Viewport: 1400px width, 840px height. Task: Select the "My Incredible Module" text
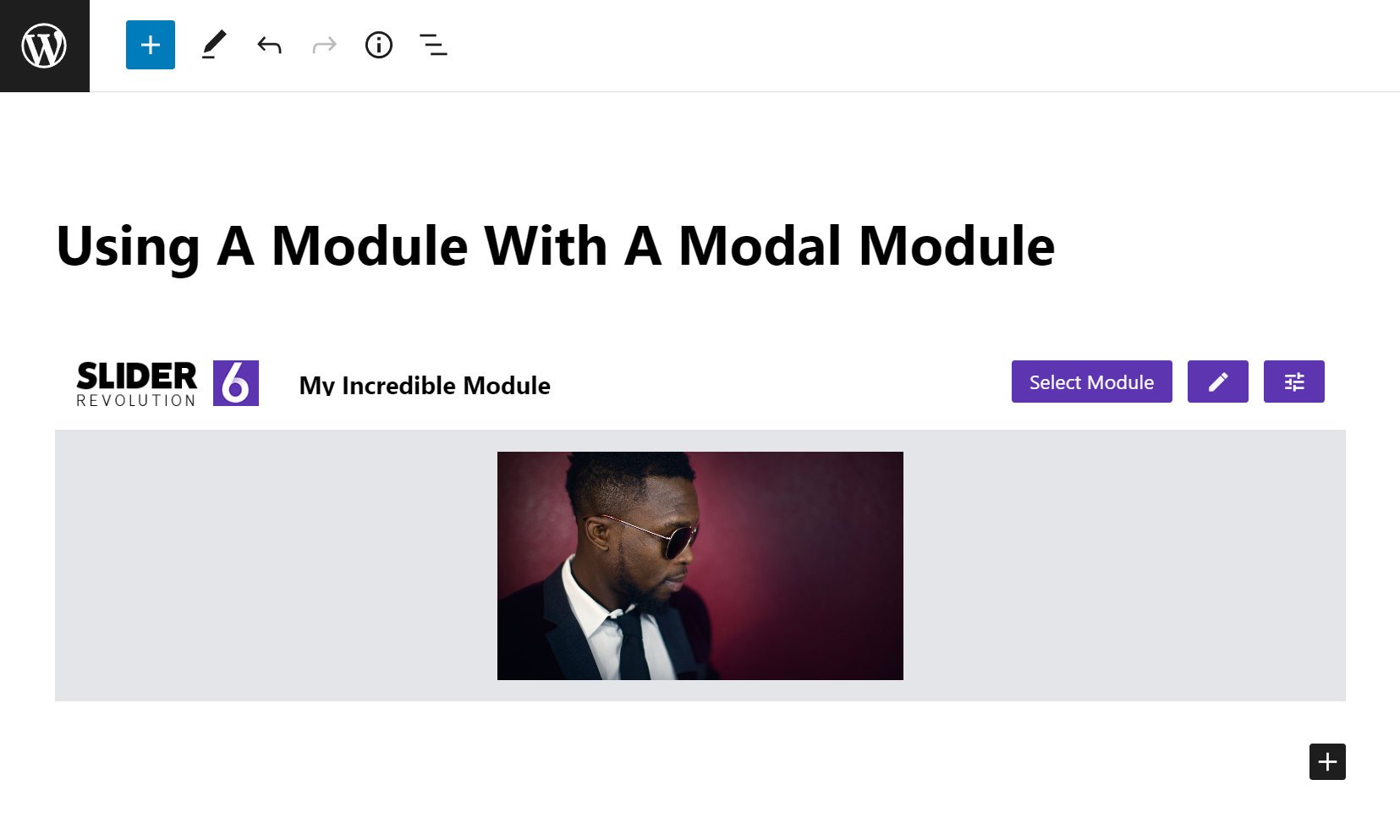[425, 385]
